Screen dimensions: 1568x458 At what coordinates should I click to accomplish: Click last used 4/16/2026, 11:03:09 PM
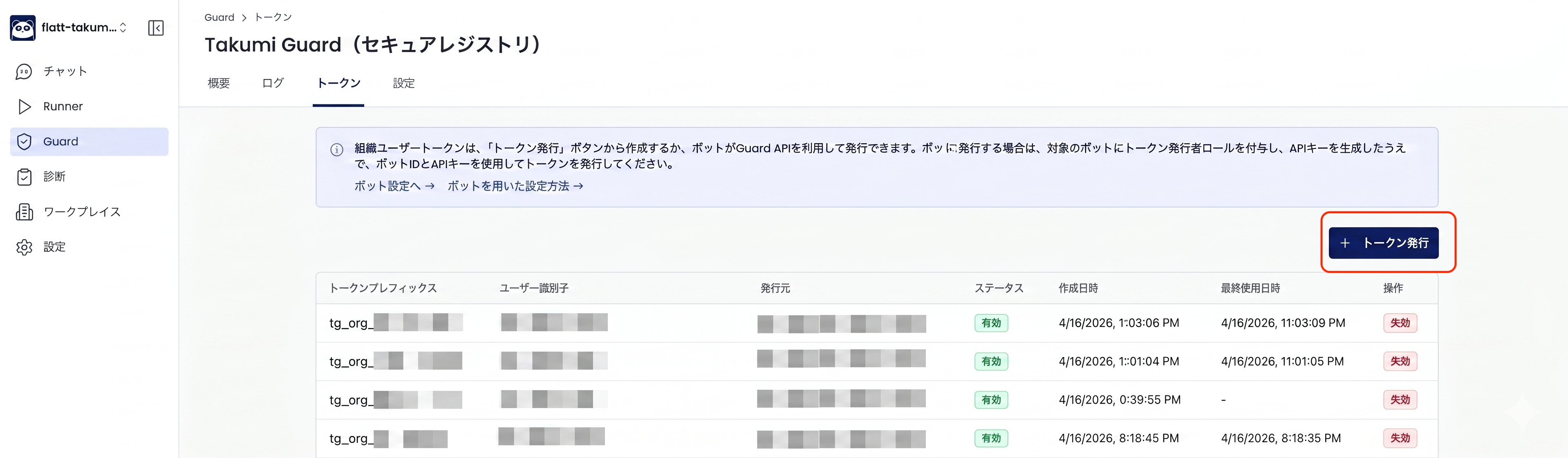point(1283,323)
